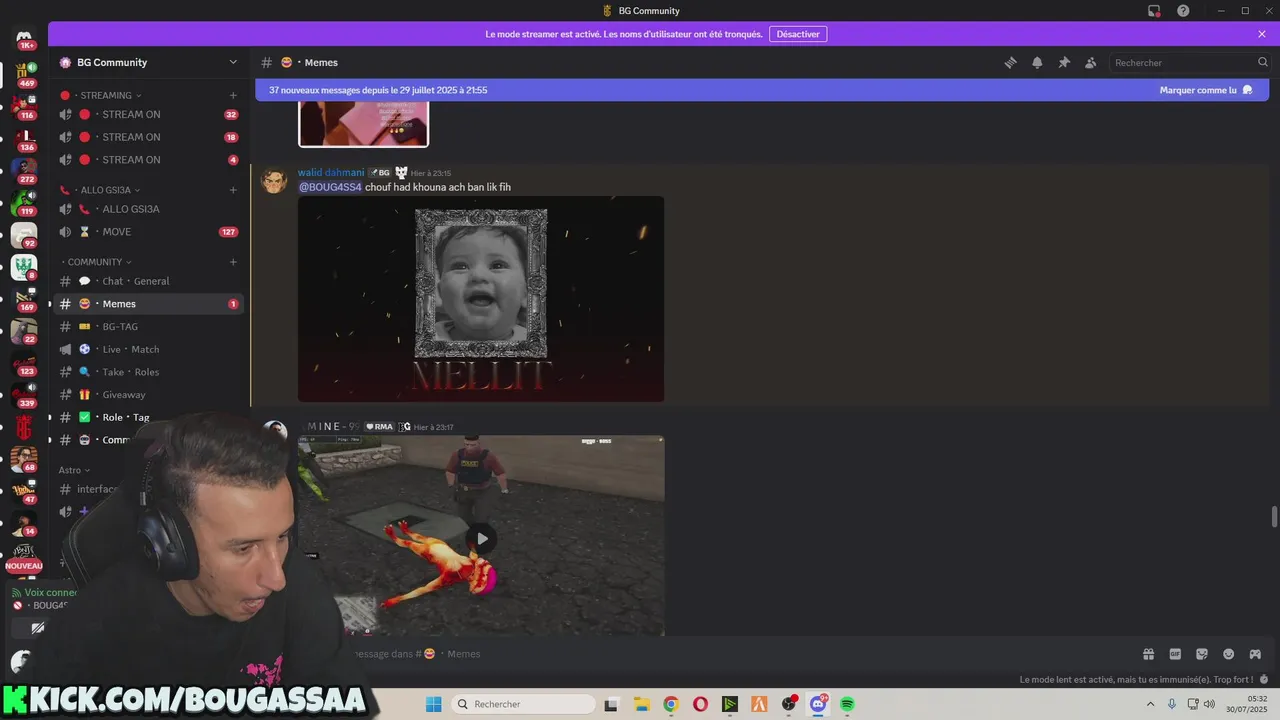Join the MOVE voice channel
The height and width of the screenshot is (720, 1280).
(x=148, y=232)
